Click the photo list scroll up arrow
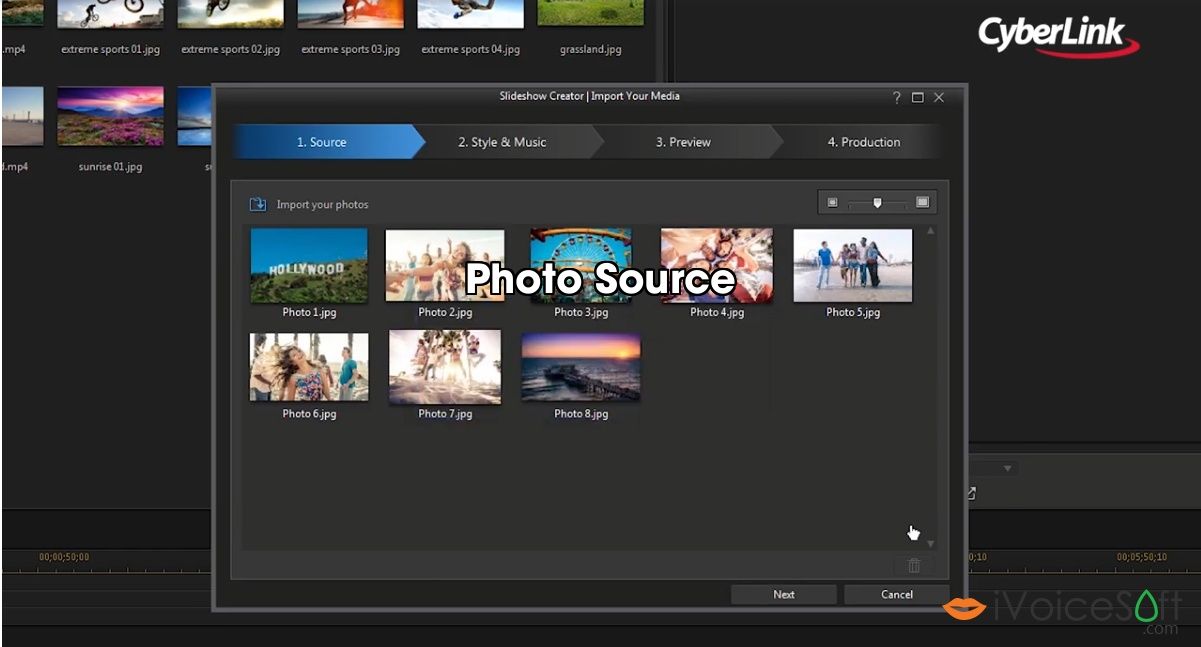Image resolution: width=1201 pixels, height=647 pixels. (x=931, y=231)
